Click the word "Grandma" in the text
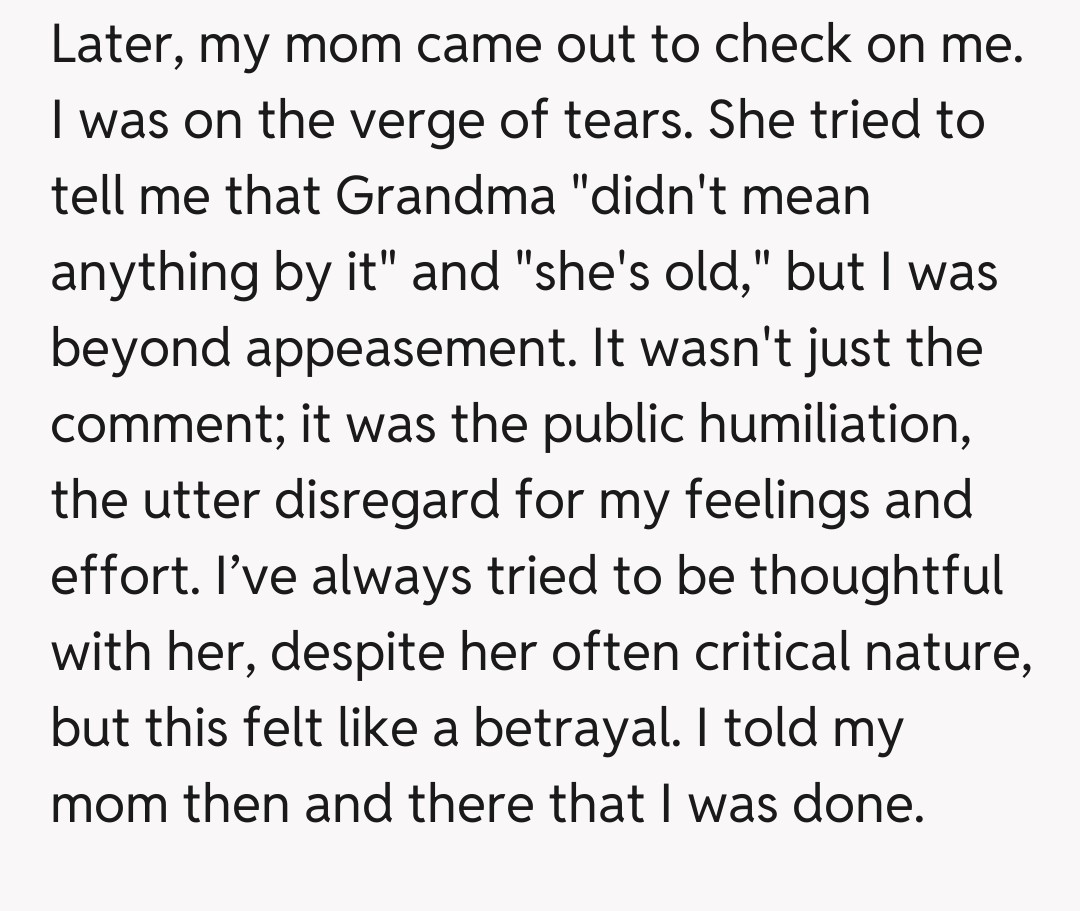This screenshot has width=1080, height=911. click(445, 197)
